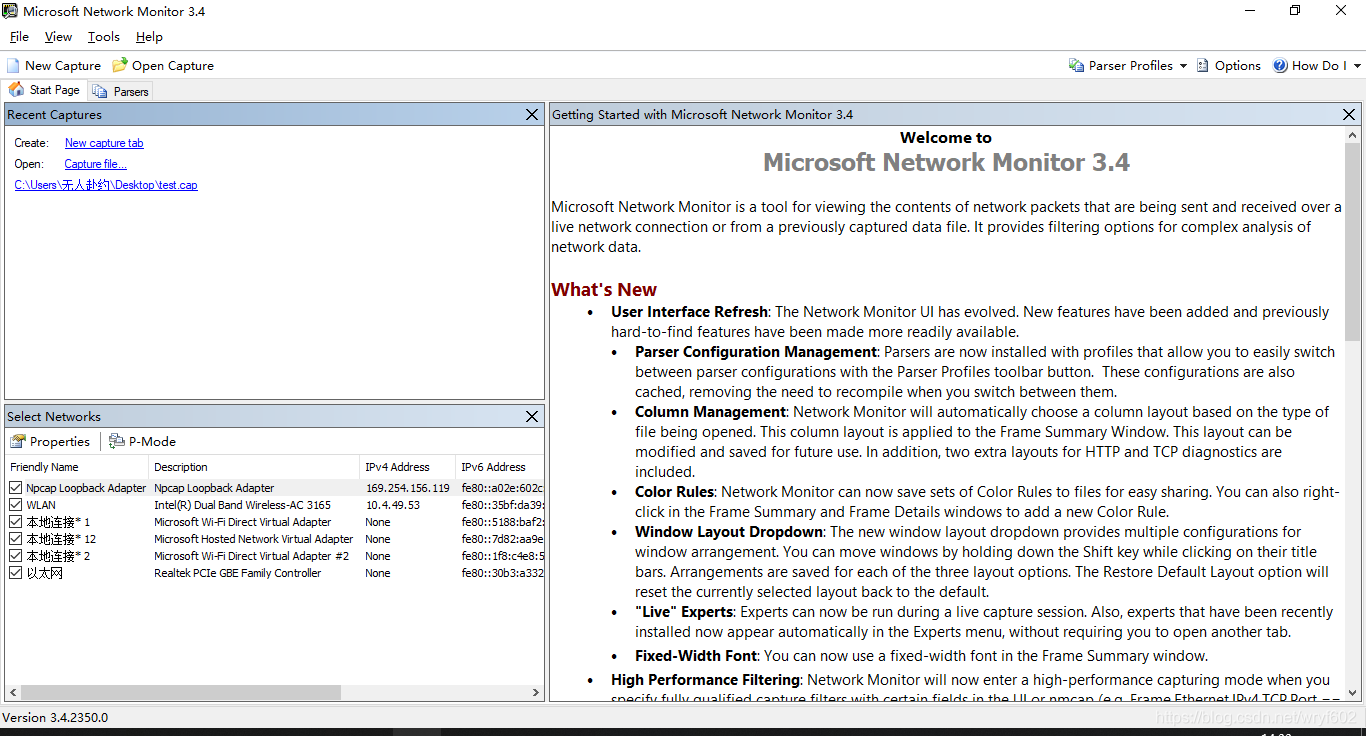Sort by the IPv4 Address column header
The image size is (1366, 736).
point(408,467)
